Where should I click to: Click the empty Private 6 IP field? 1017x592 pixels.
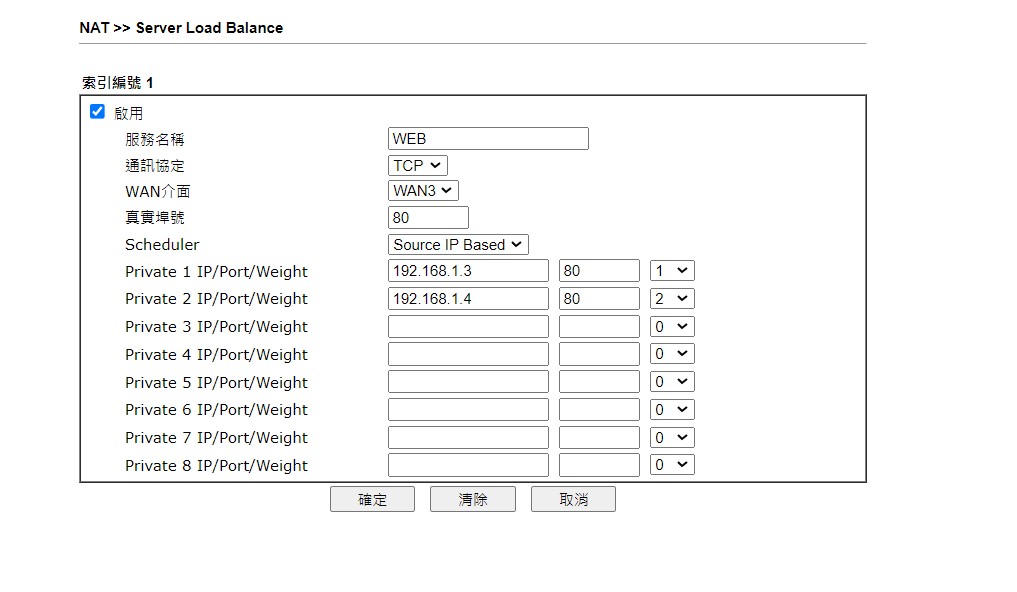(468, 409)
